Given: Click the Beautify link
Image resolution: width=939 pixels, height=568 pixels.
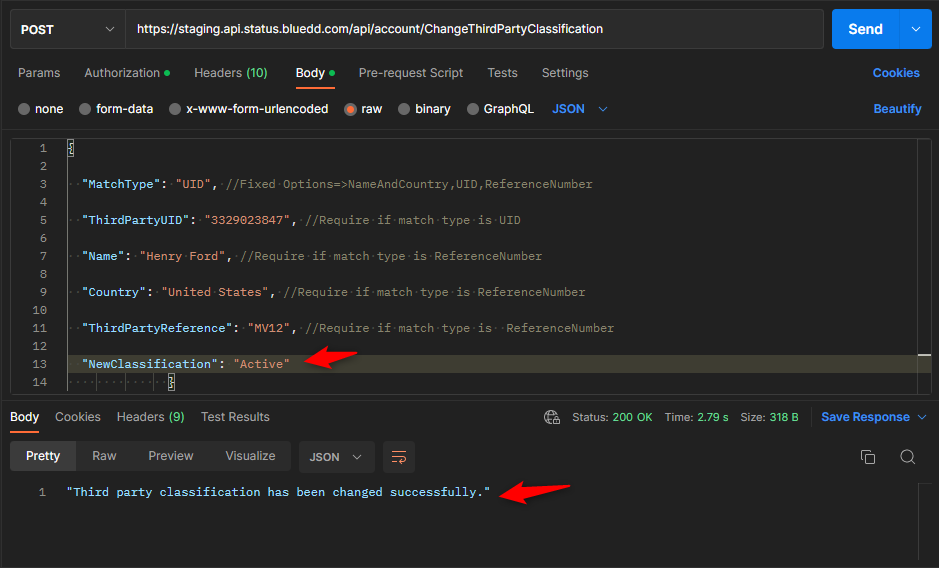Looking at the screenshot, I should coord(897,109).
